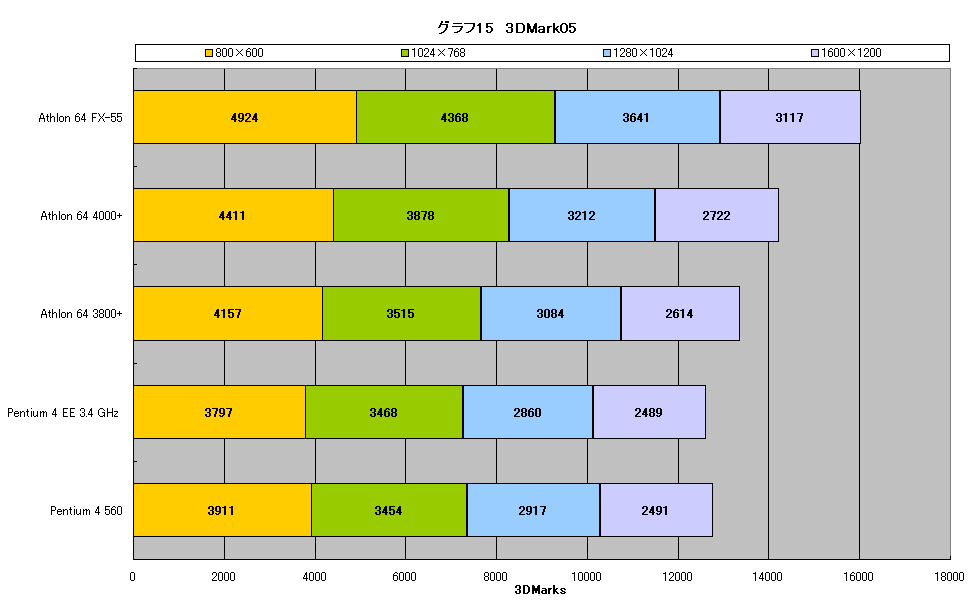Screen dimensions: 972x604
Task: Select the yellow bar segment showing 4924
Action: [x=245, y=117]
